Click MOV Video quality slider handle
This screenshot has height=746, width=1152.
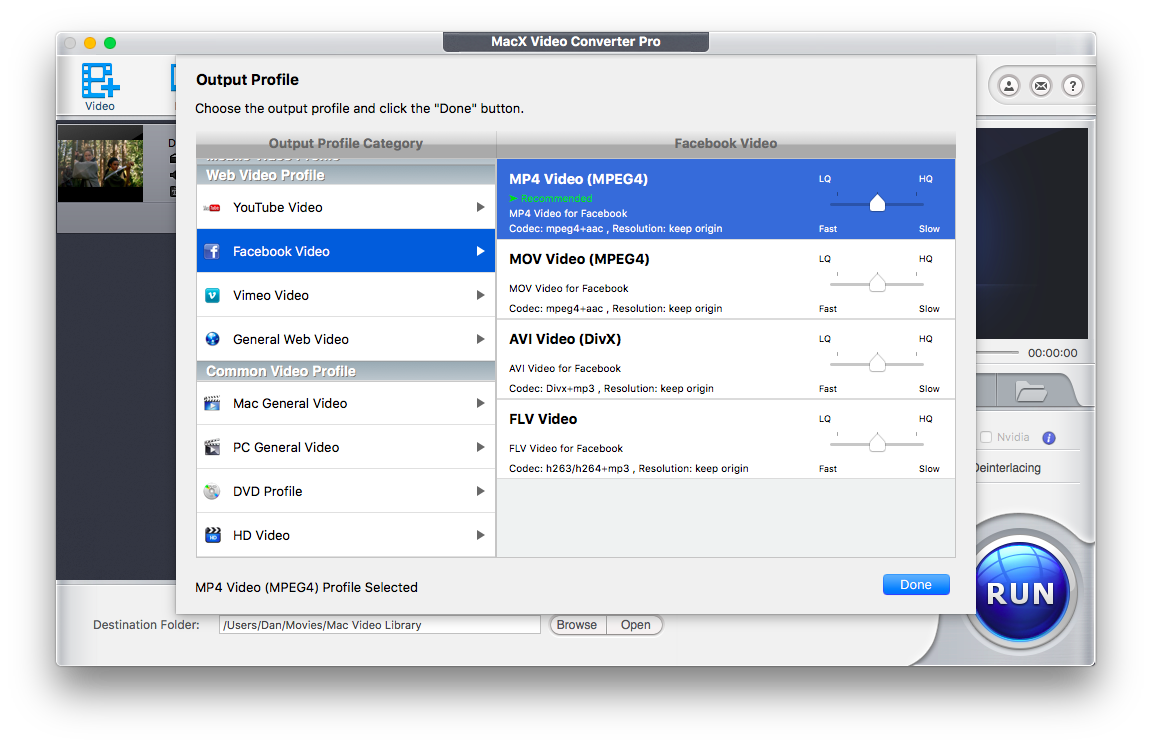click(x=877, y=283)
